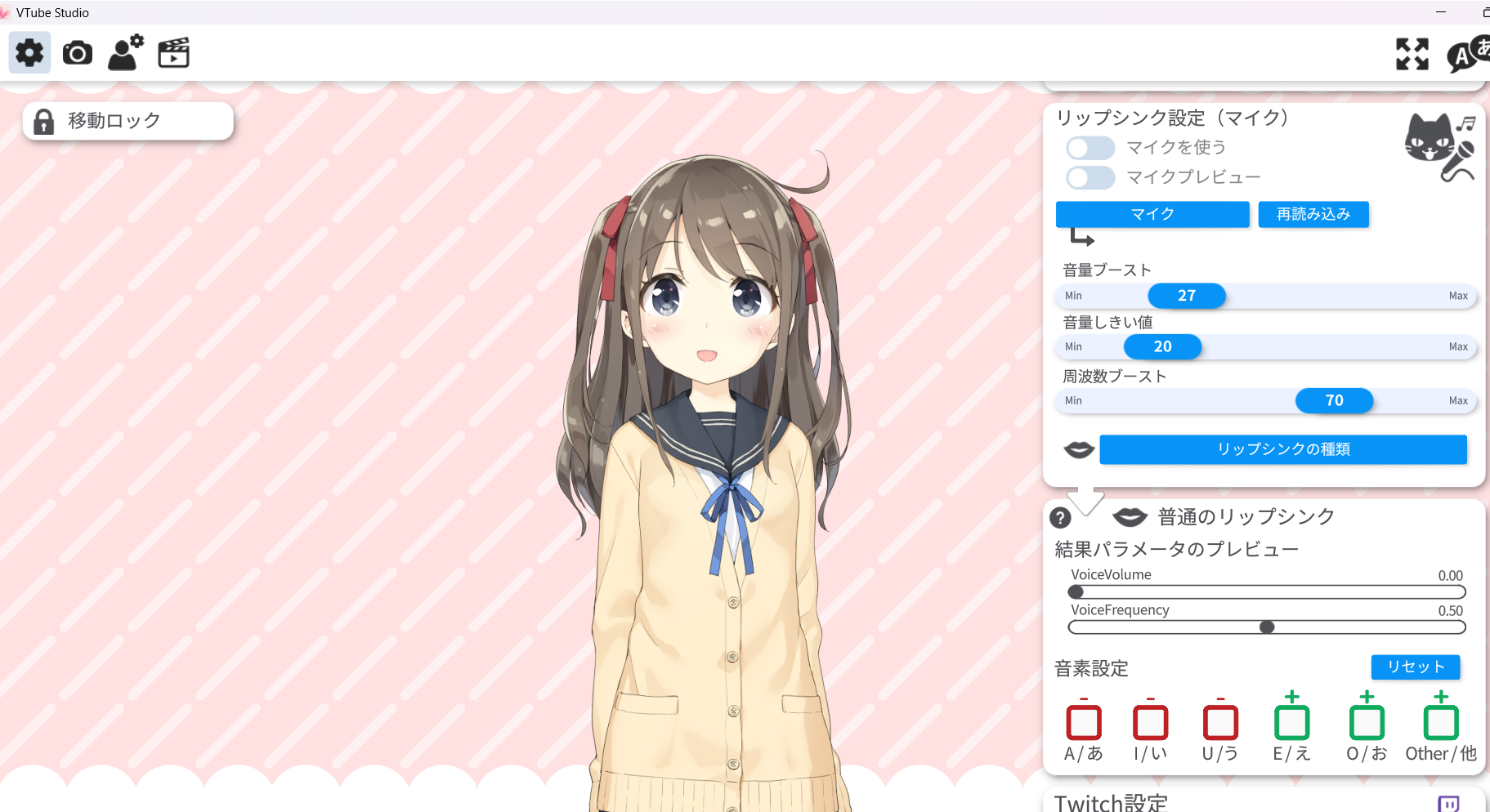The width and height of the screenshot is (1490, 812).
Task: Click the 音量ブースト slider handle
Action: click(x=1186, y=296)
